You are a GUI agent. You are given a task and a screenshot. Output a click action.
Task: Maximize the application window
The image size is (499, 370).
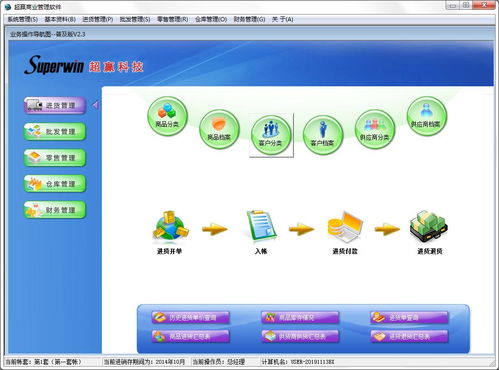[x=466, y=5]
